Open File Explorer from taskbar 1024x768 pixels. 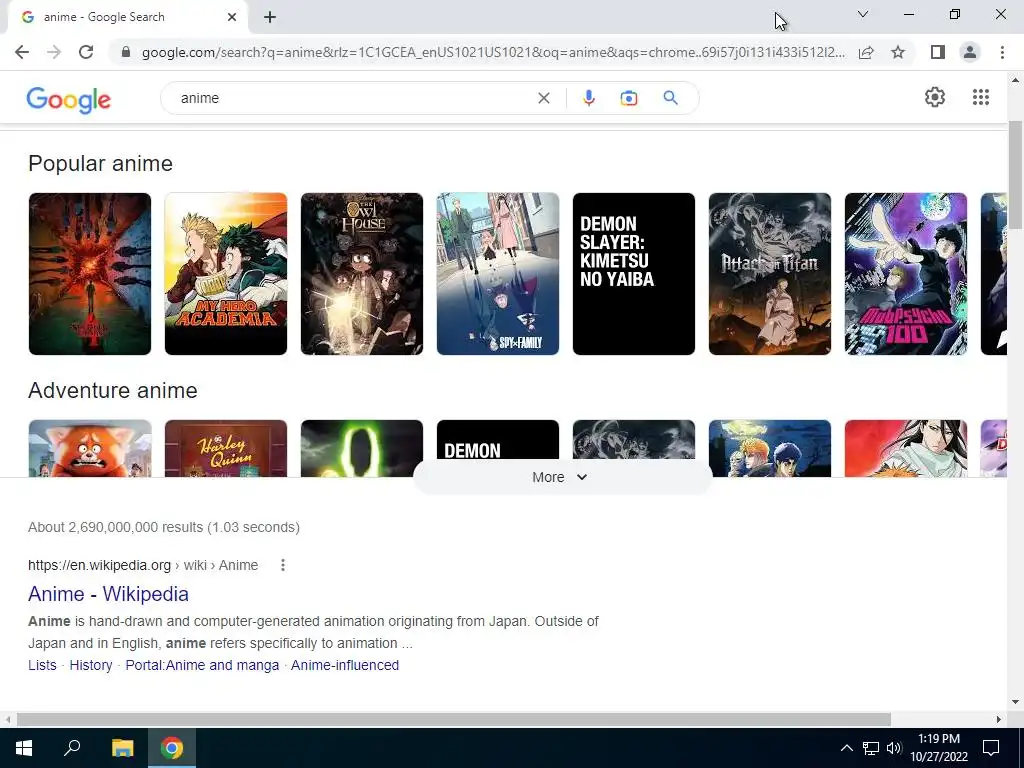pyautogui.click(x=122, y=748)
